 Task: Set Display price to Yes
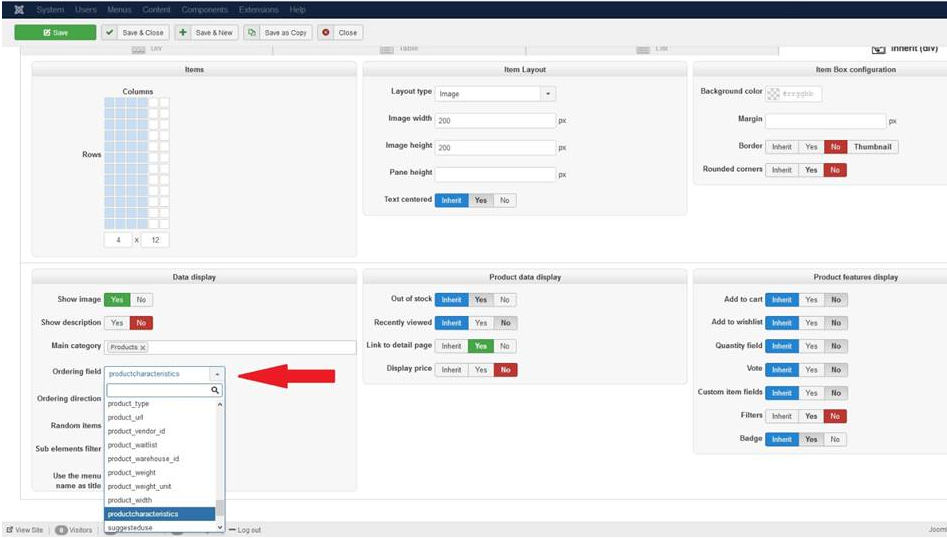(481, 370)
